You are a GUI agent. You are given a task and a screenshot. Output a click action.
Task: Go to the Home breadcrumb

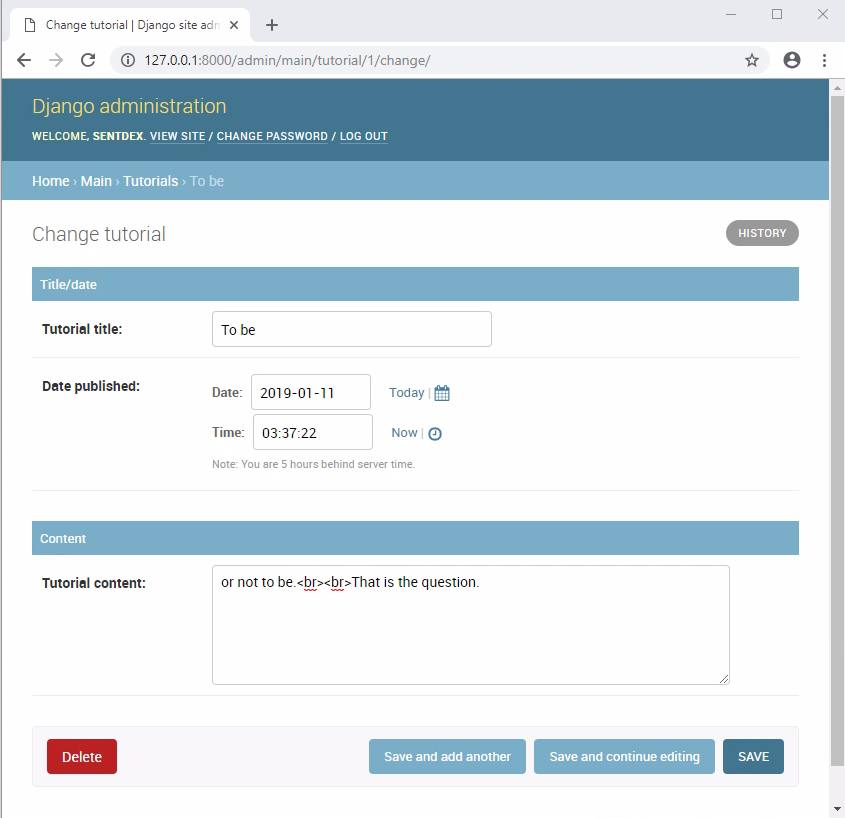click(50, 181)
